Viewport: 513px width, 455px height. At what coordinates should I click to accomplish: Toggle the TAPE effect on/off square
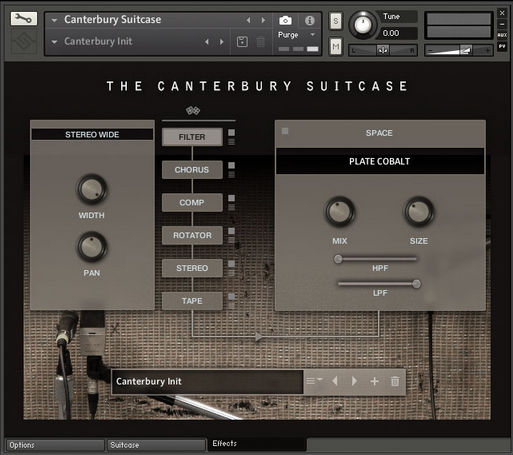(231, 296)
